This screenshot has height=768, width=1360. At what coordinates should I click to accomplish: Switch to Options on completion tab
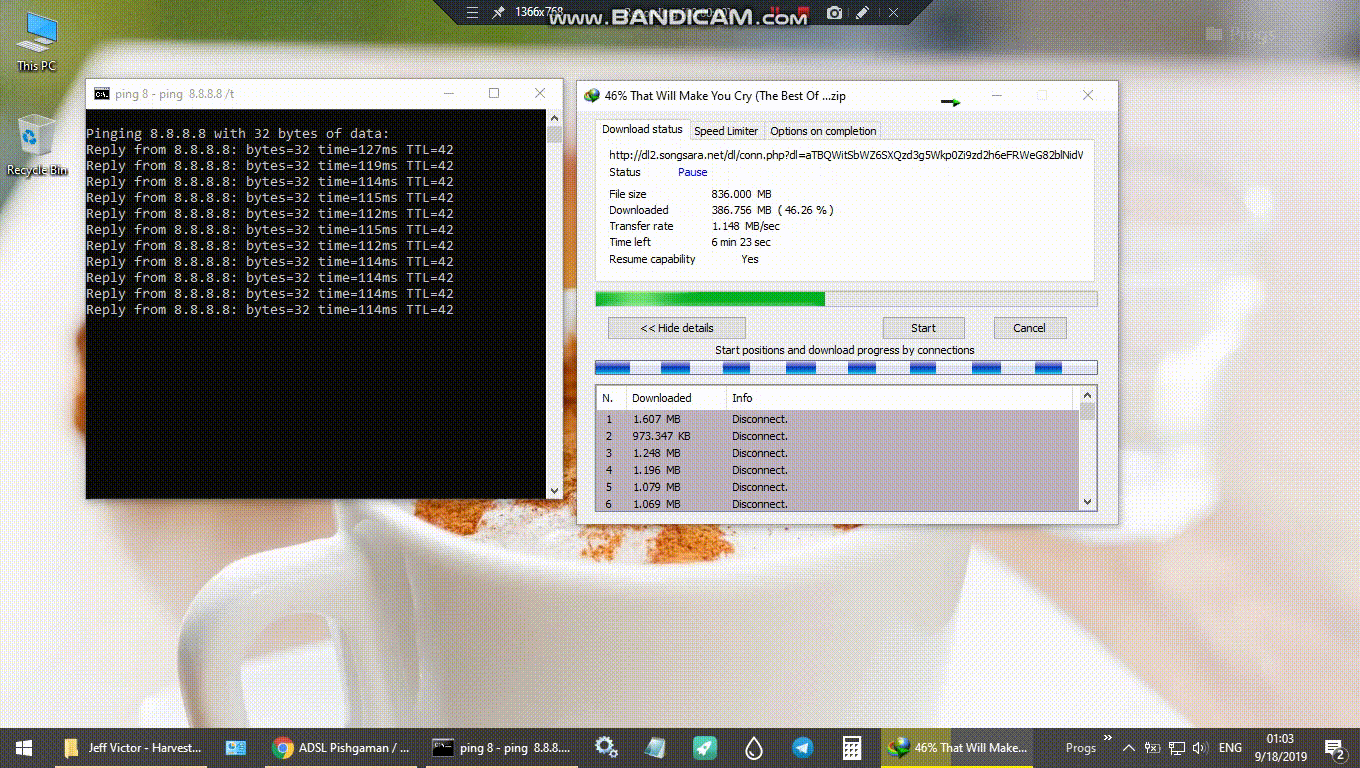coord(823,131)
